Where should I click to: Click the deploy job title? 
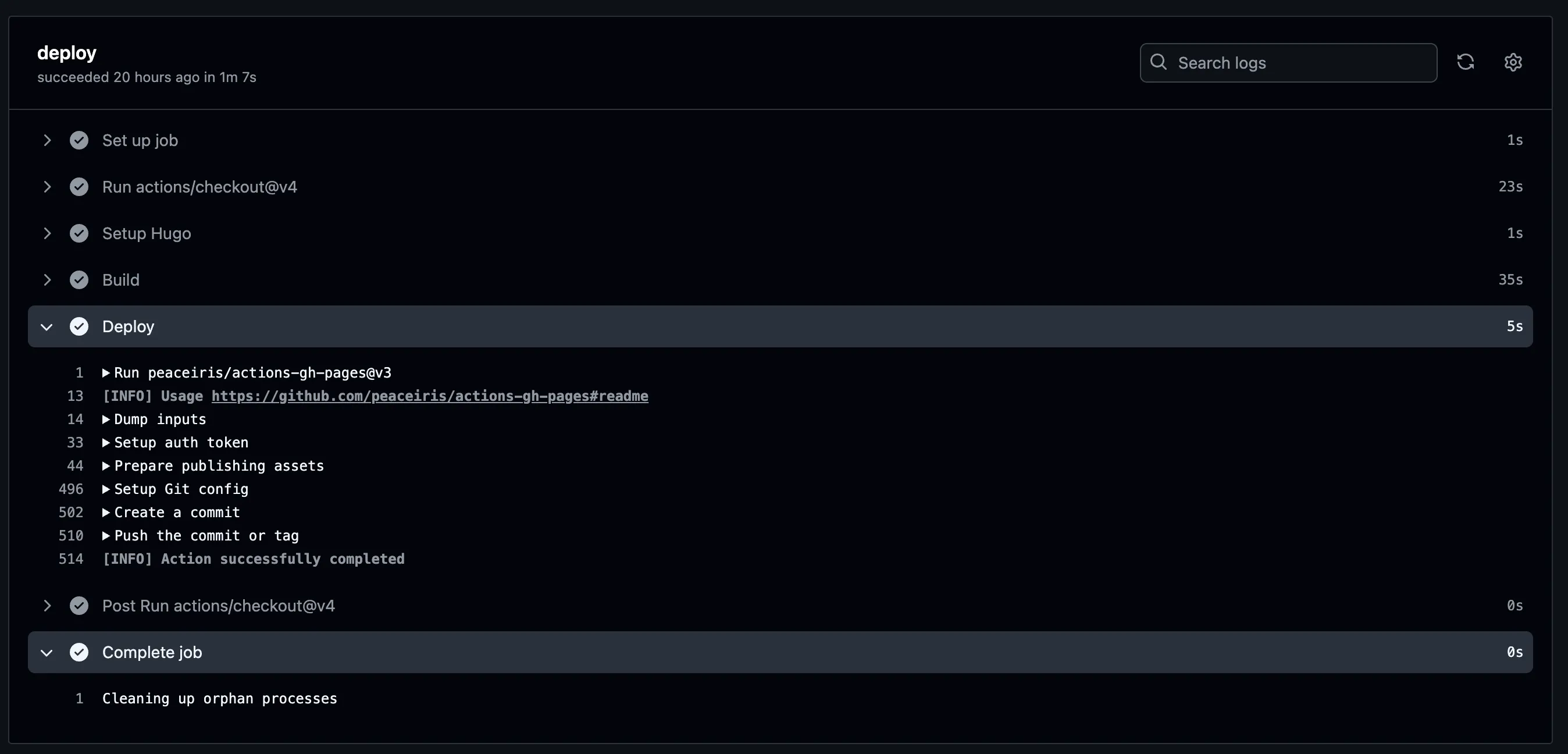pyautogui.click(x=66, y=52)
